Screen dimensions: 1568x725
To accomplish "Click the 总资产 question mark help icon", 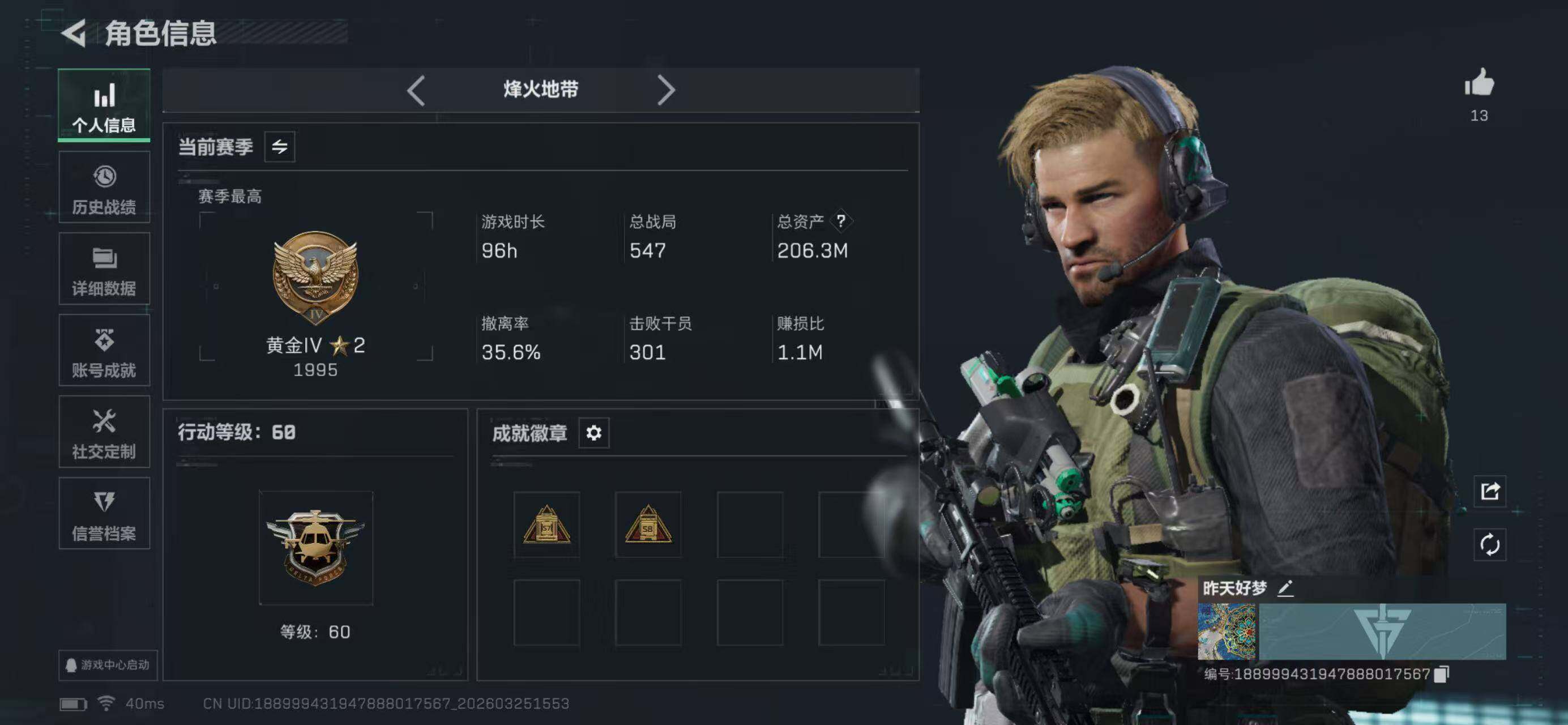I will point(840,221).
